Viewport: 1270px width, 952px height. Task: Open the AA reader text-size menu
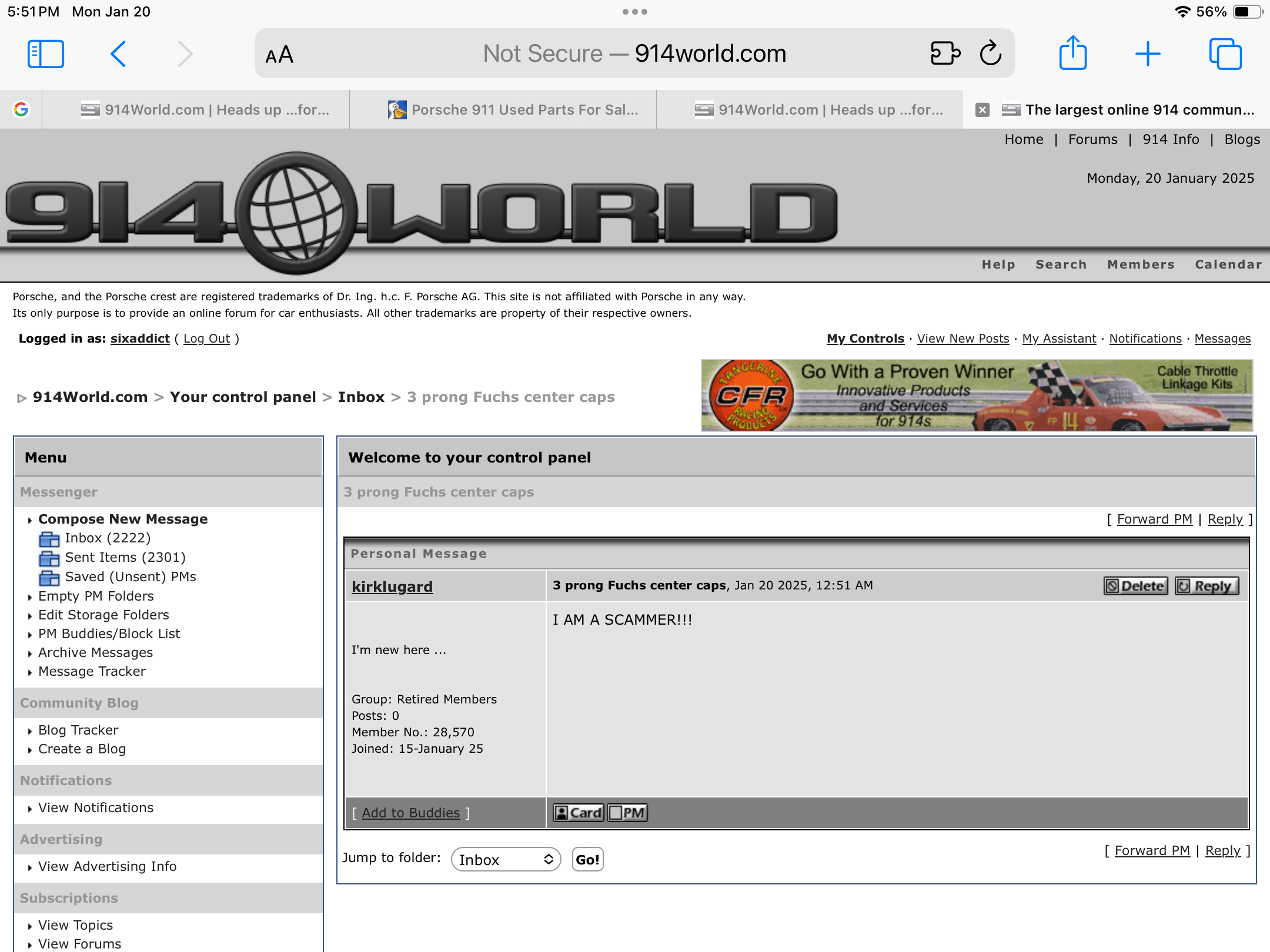(279, 55)
